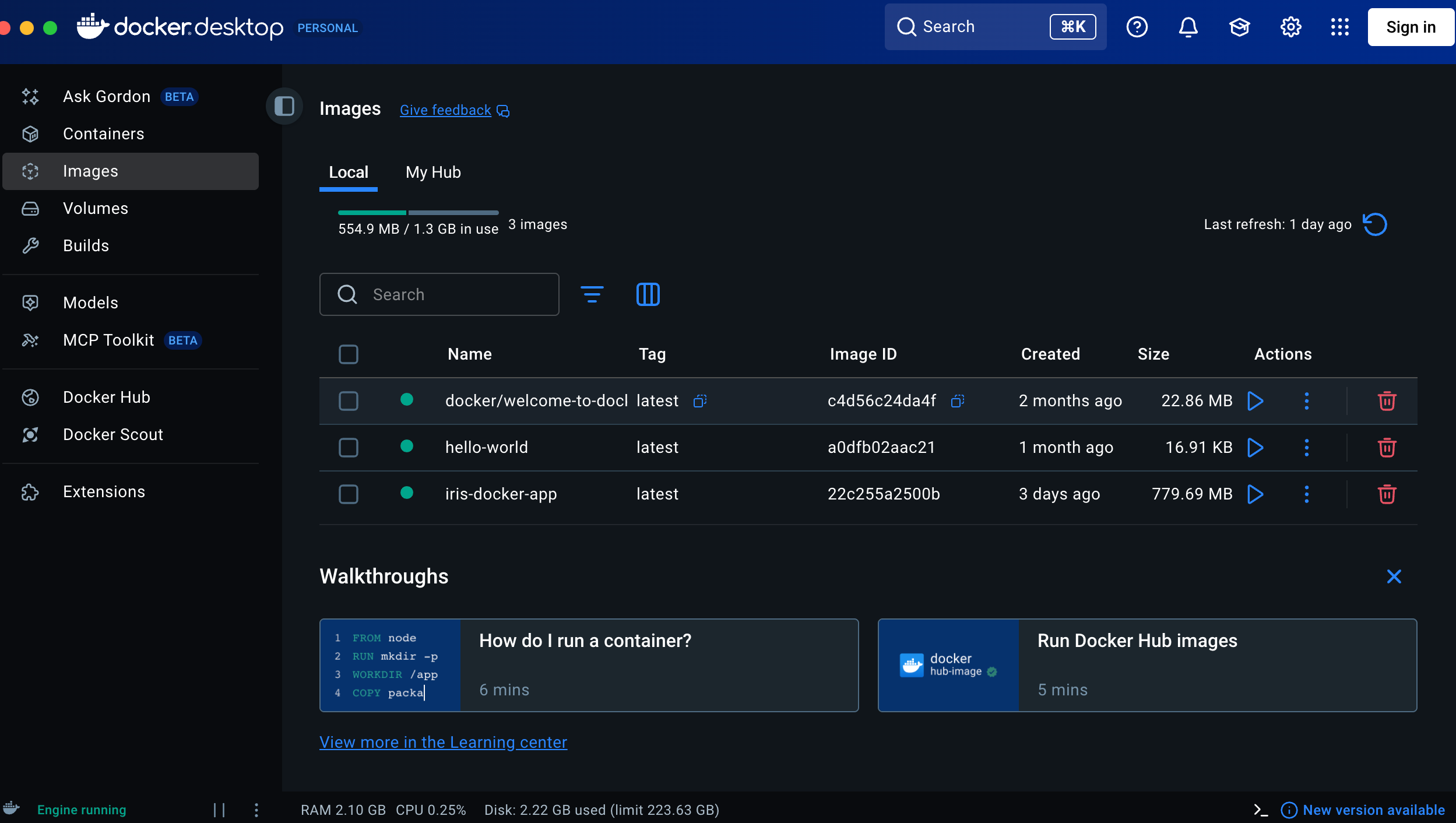
Task: Delete the iris-docker-app image
Action: coord(1387,494)
